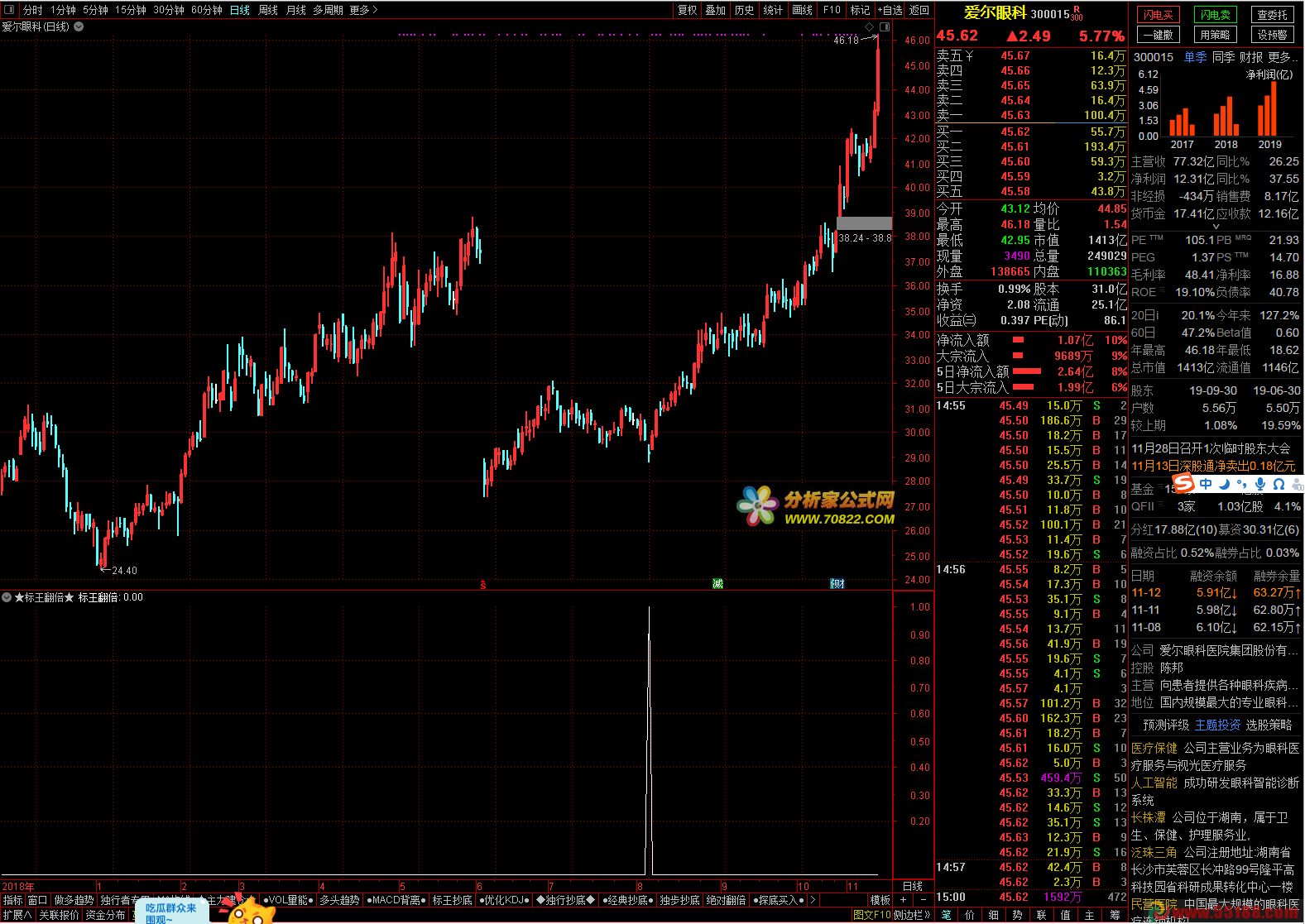Click the diamond icon at chart top-right
Image resolution: width=1305 pixels, height=924 pixels.
[x=870, y=27]
